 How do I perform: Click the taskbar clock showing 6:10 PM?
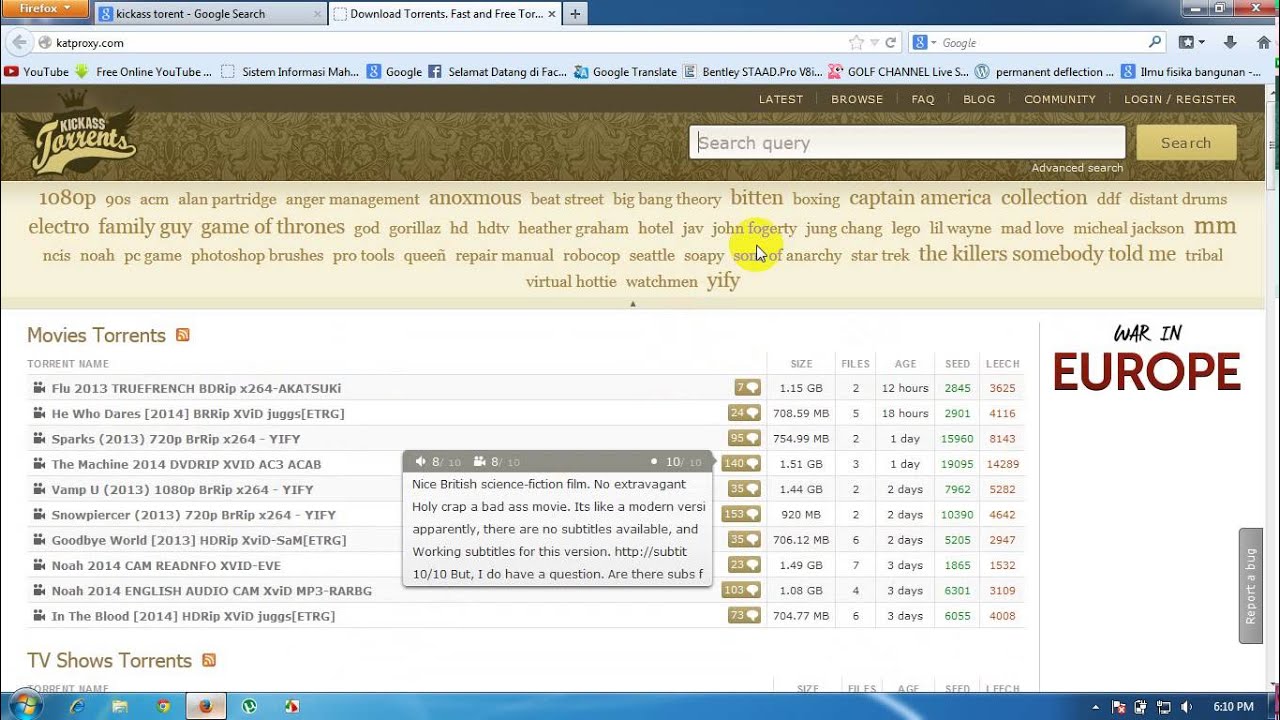pyautogui.click(x=1233, y=707)
